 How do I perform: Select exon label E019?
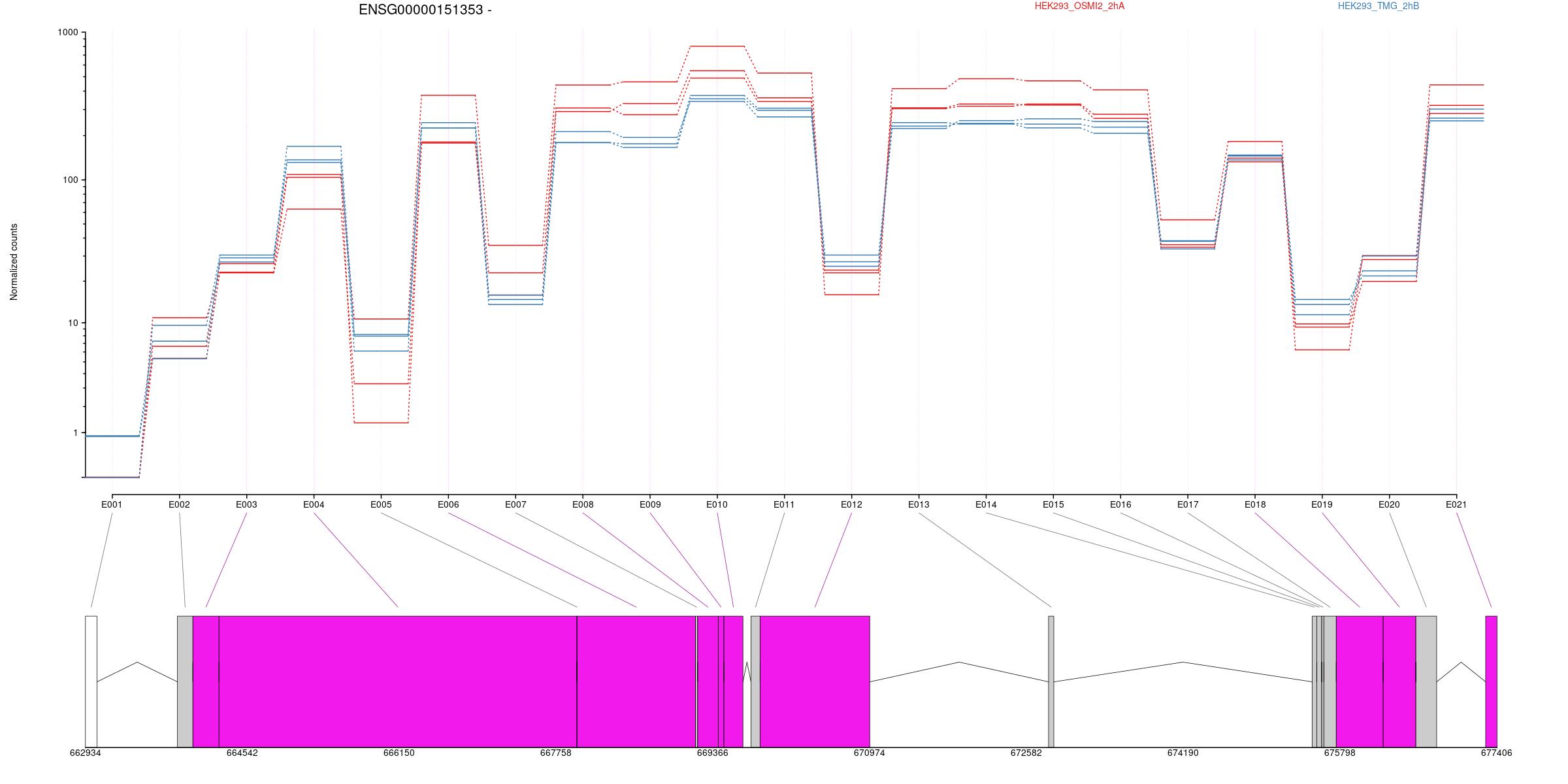tap(1322, 504)
